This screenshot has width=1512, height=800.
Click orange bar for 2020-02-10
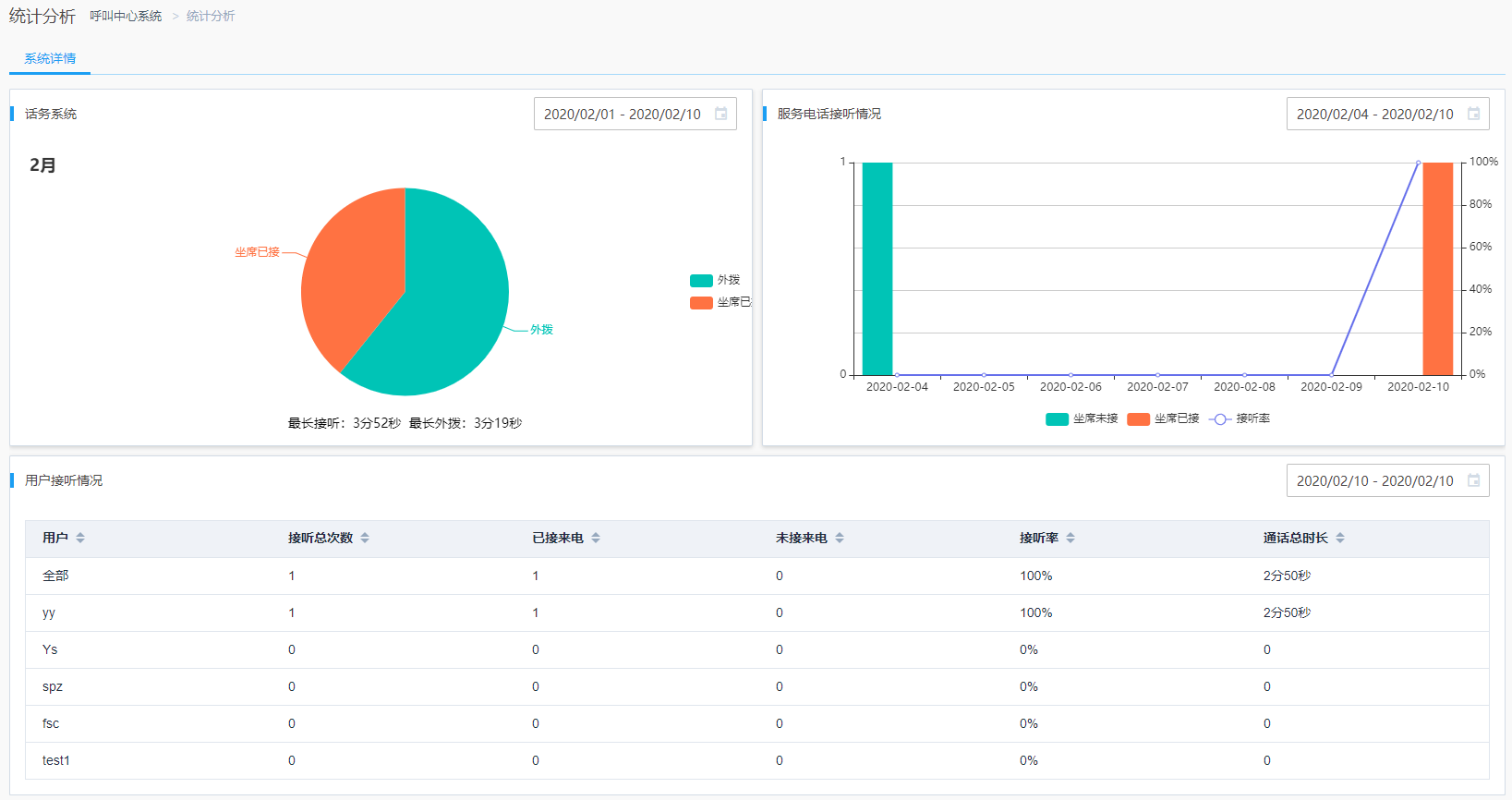tap(1438, 268)
